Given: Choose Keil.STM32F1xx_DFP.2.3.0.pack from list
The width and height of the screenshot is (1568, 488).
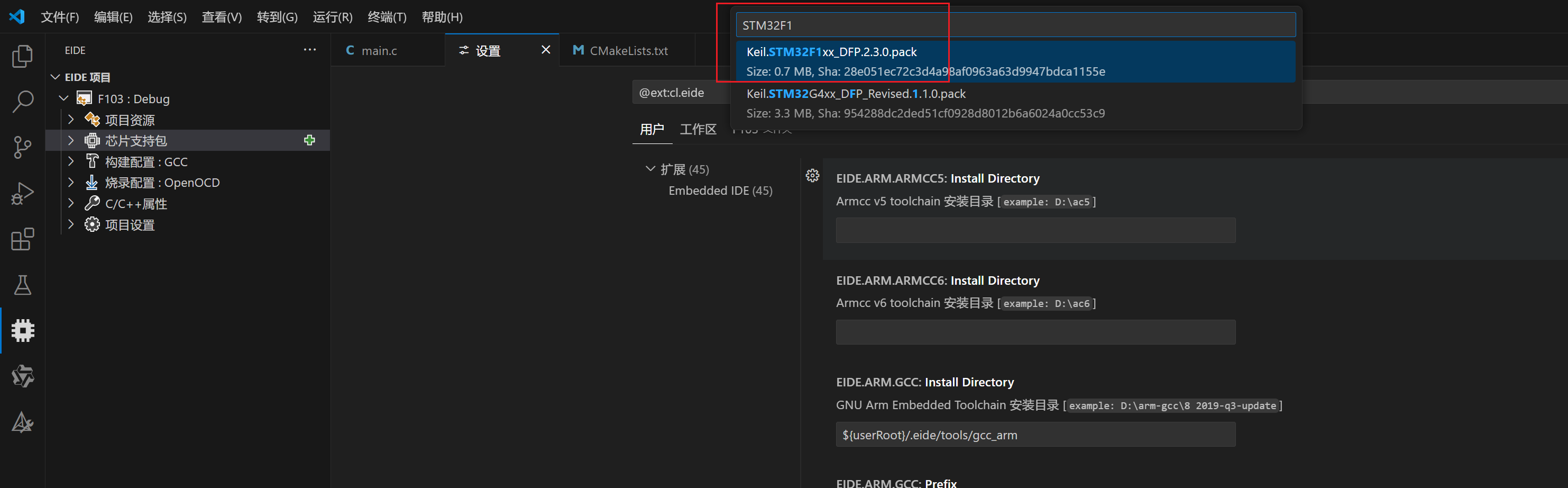Looking at the screenshot, I should [1015, 61].
